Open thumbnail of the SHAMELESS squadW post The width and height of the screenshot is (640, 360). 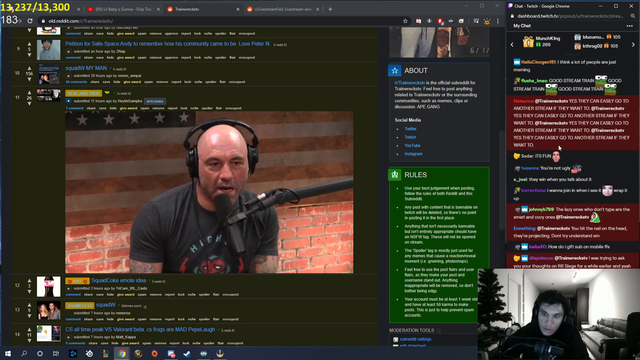point(49,311)
